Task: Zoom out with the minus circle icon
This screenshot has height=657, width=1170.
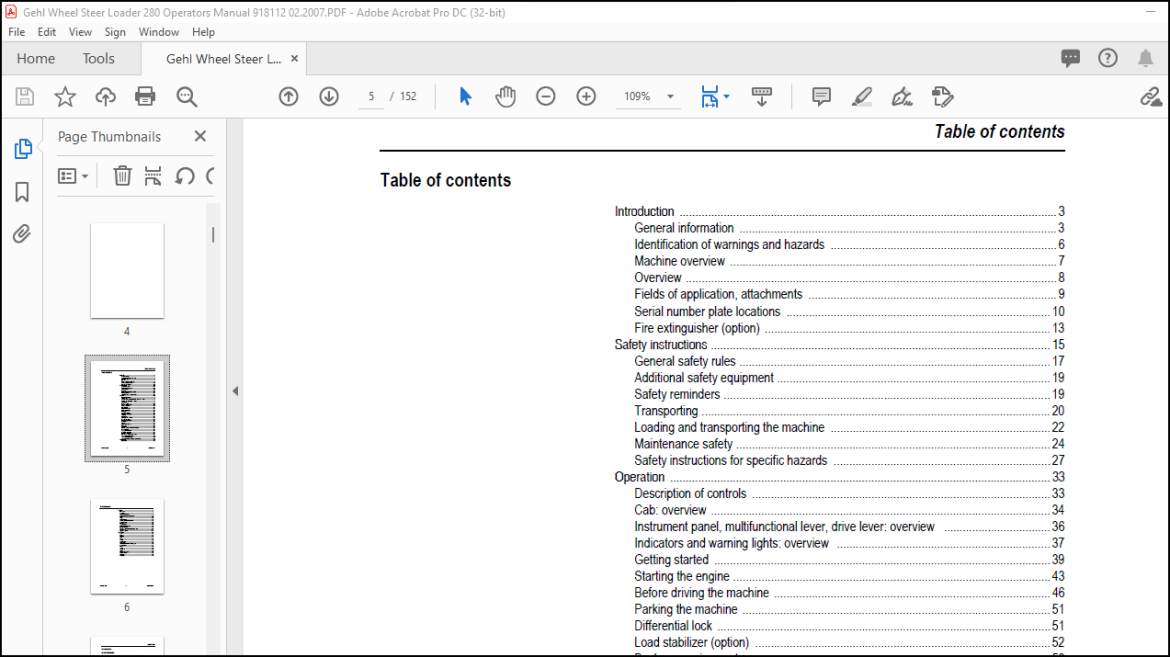Action: click(x=545, y=96)
